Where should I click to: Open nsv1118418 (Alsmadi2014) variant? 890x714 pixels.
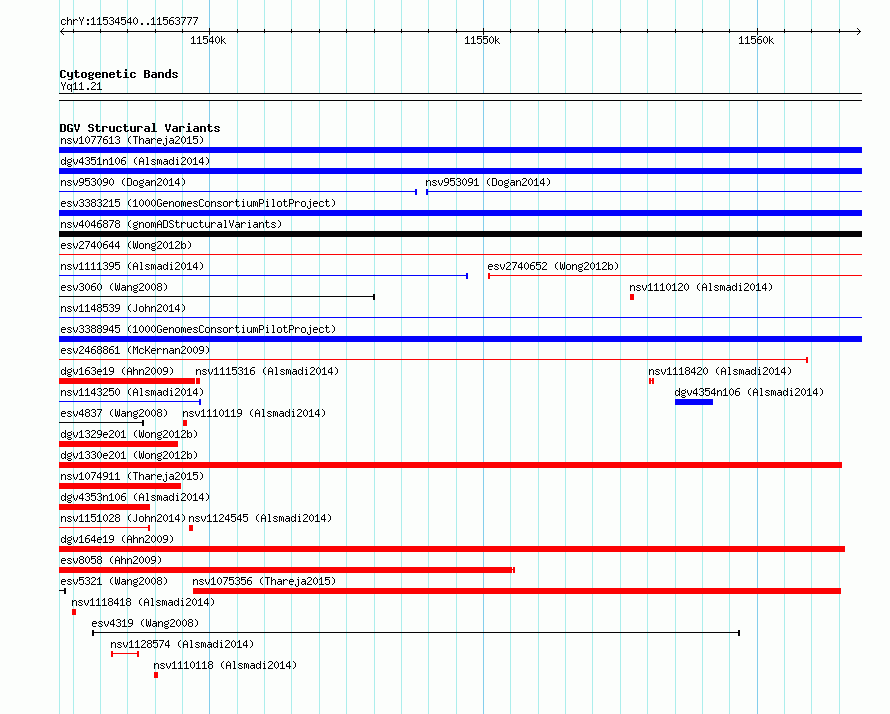click(x=143, y=602)
